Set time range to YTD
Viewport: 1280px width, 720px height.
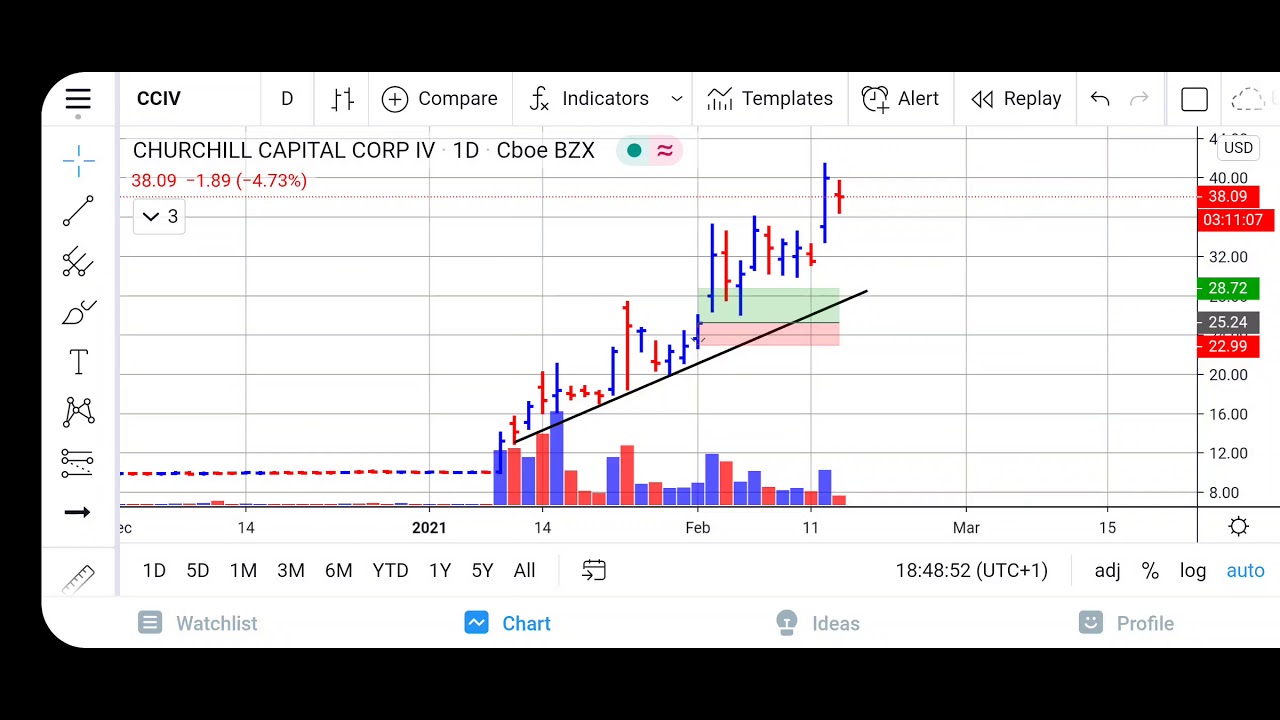pyautogui.click(x=390, y=570)
